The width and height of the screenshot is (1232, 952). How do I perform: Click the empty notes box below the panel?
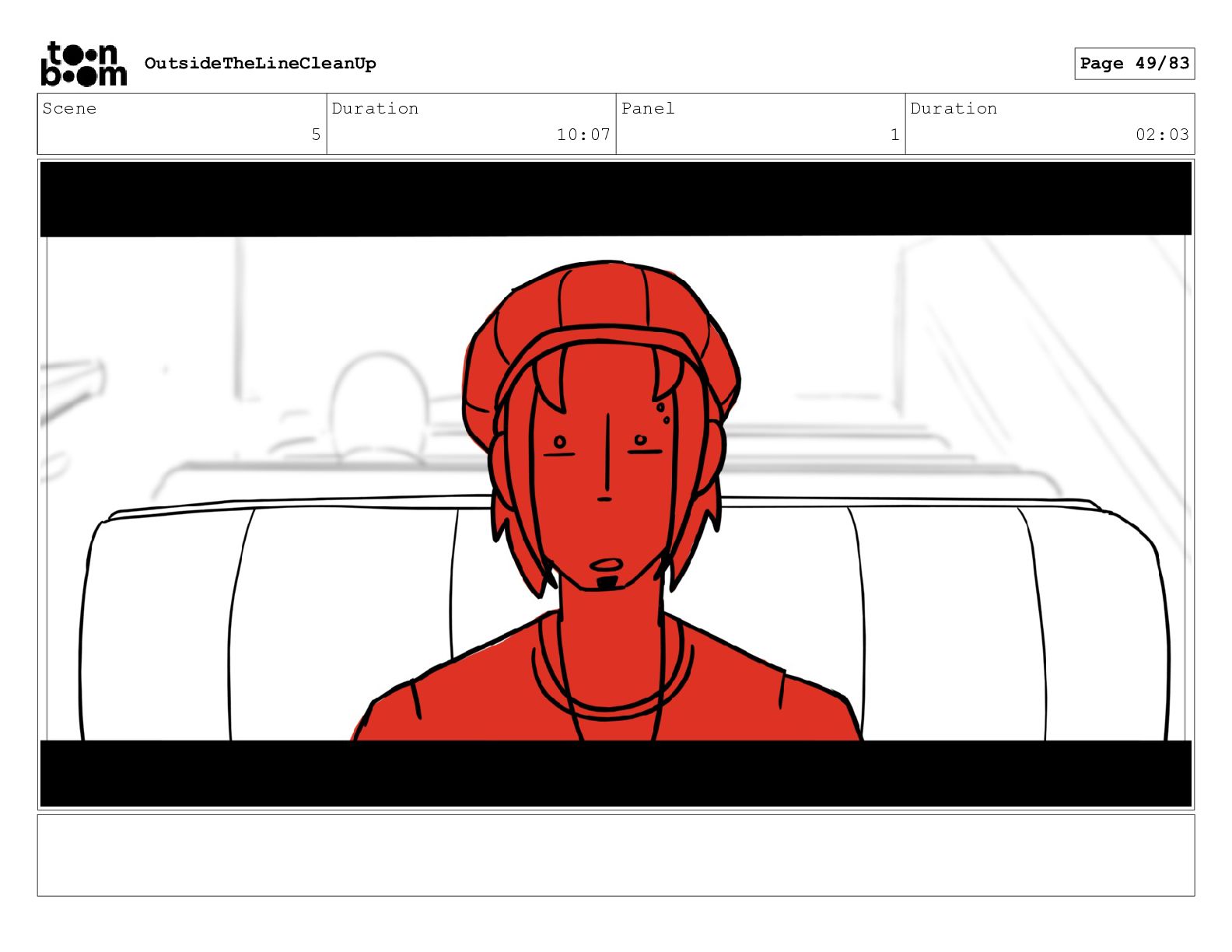616,856
